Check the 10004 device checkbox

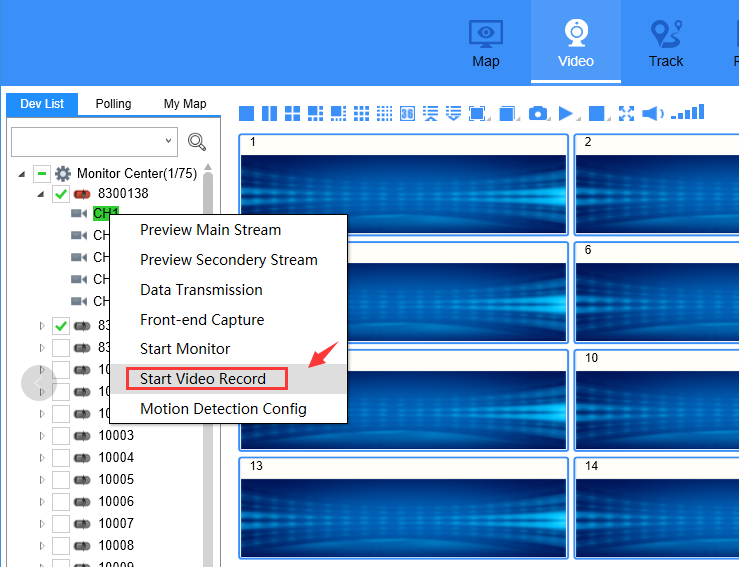pos(61,458)
